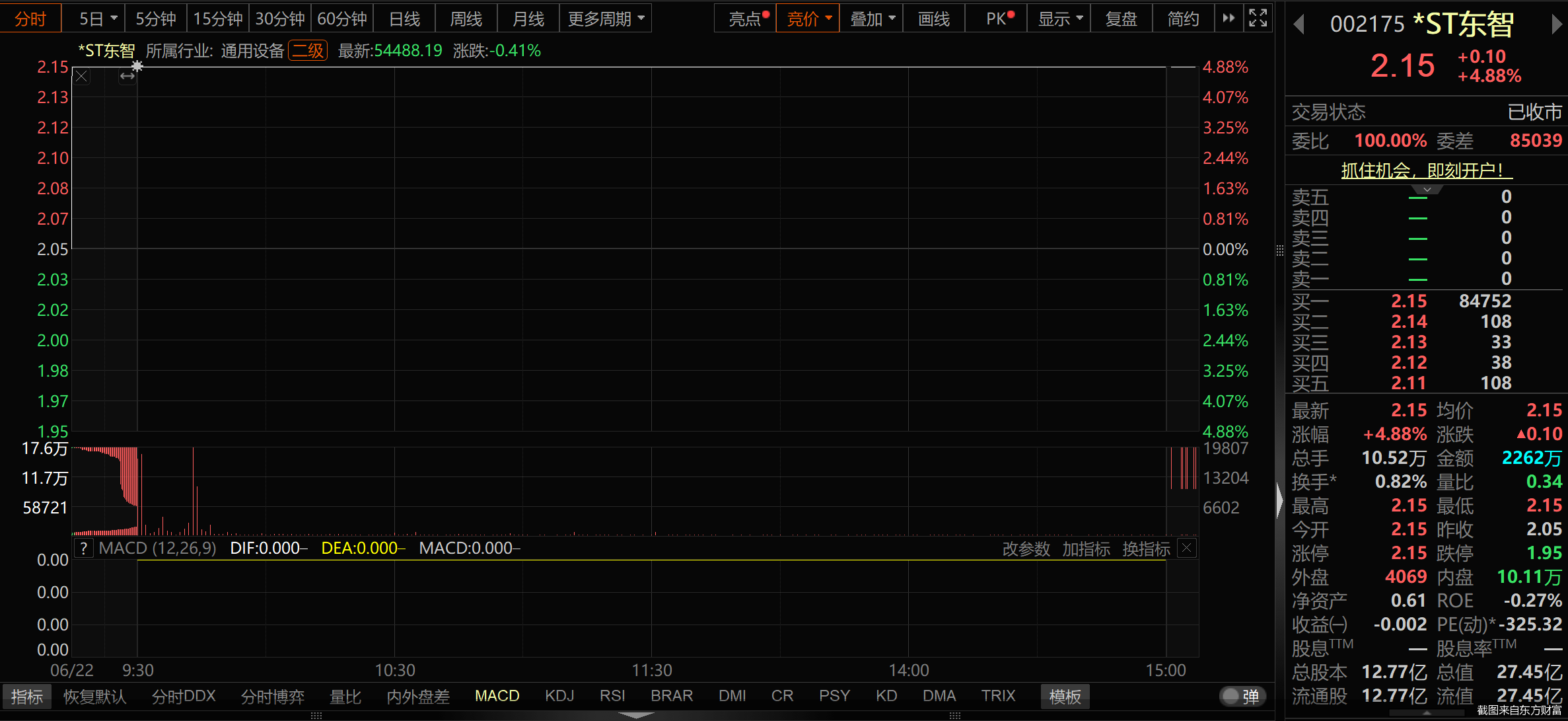Click the 复盘 replay button

click(1122, 19)
